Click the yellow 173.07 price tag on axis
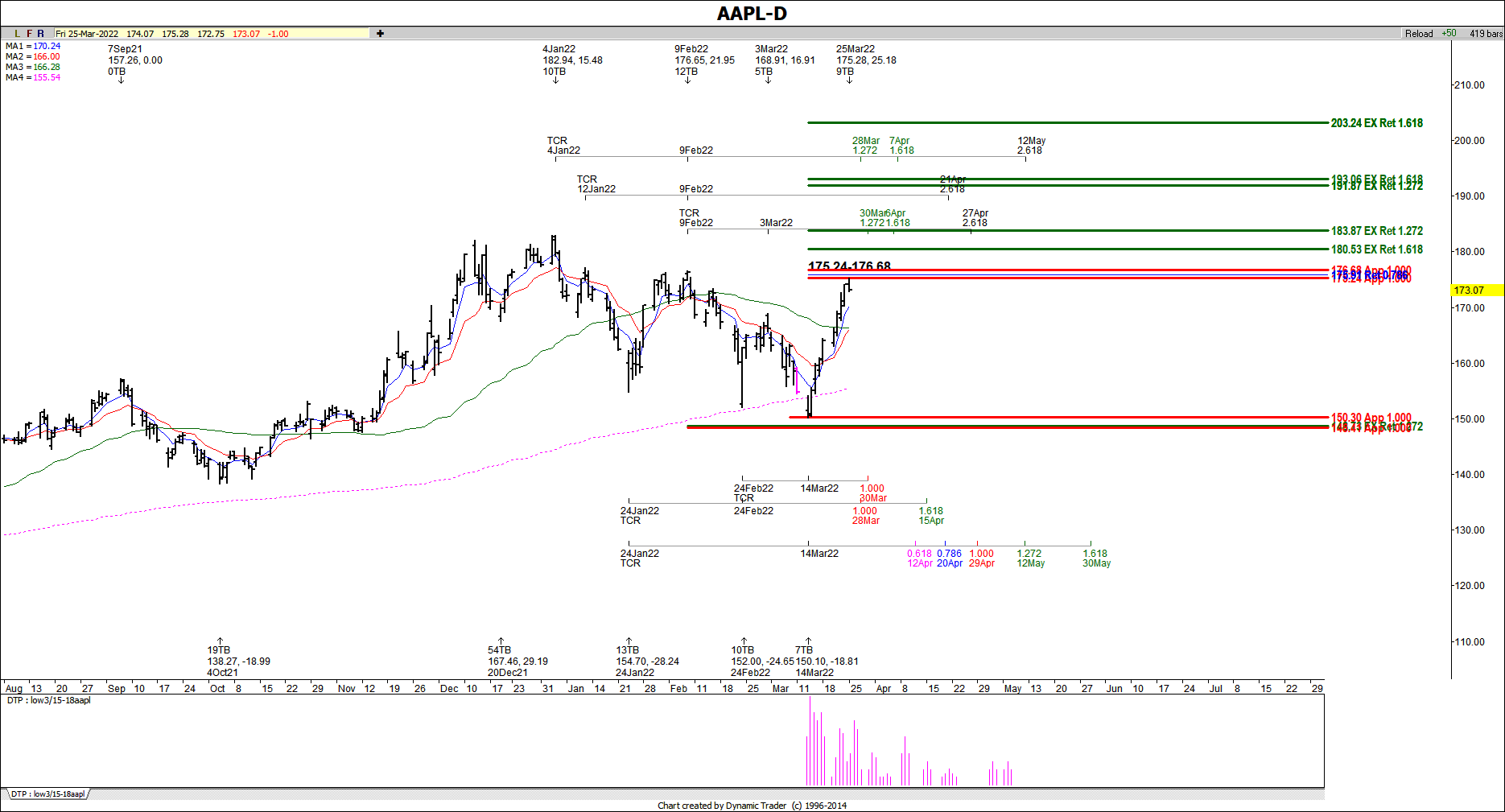This screenshot has height=812, width=1505. [1478, 290]
